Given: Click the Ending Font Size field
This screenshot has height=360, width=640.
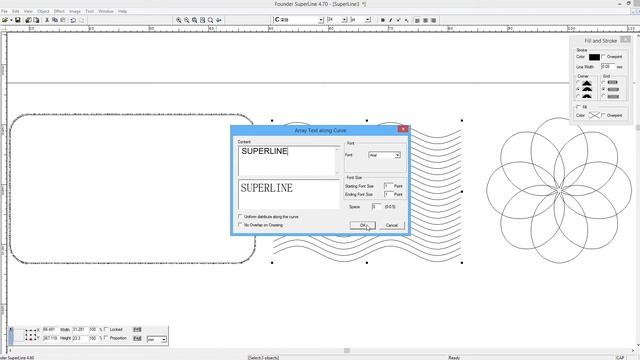Looking at the screenshot, I should pyautogui.click(x=388, y=194).
